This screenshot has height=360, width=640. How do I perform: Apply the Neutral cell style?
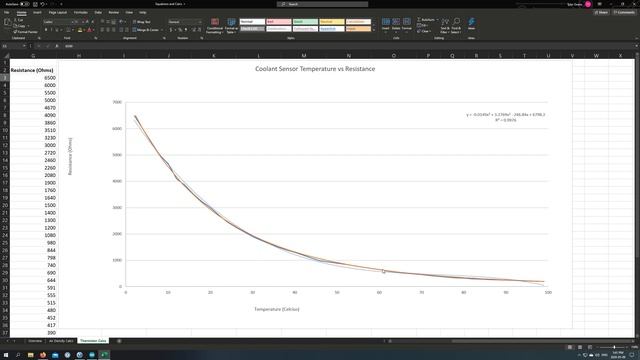(x=331, y=22)
